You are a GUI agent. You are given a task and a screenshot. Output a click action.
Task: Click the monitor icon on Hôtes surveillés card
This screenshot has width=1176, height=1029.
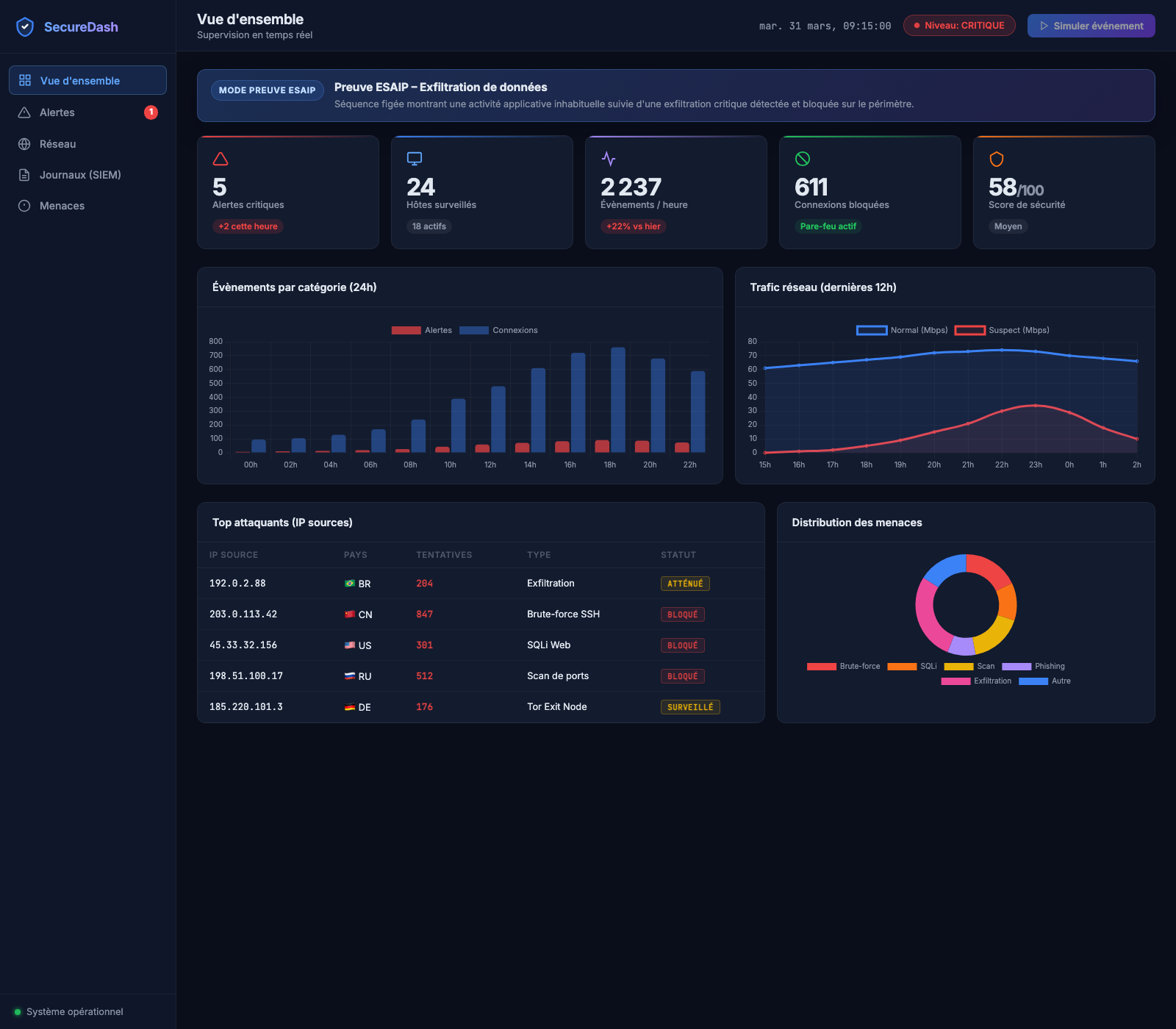(x=415, y=159)
